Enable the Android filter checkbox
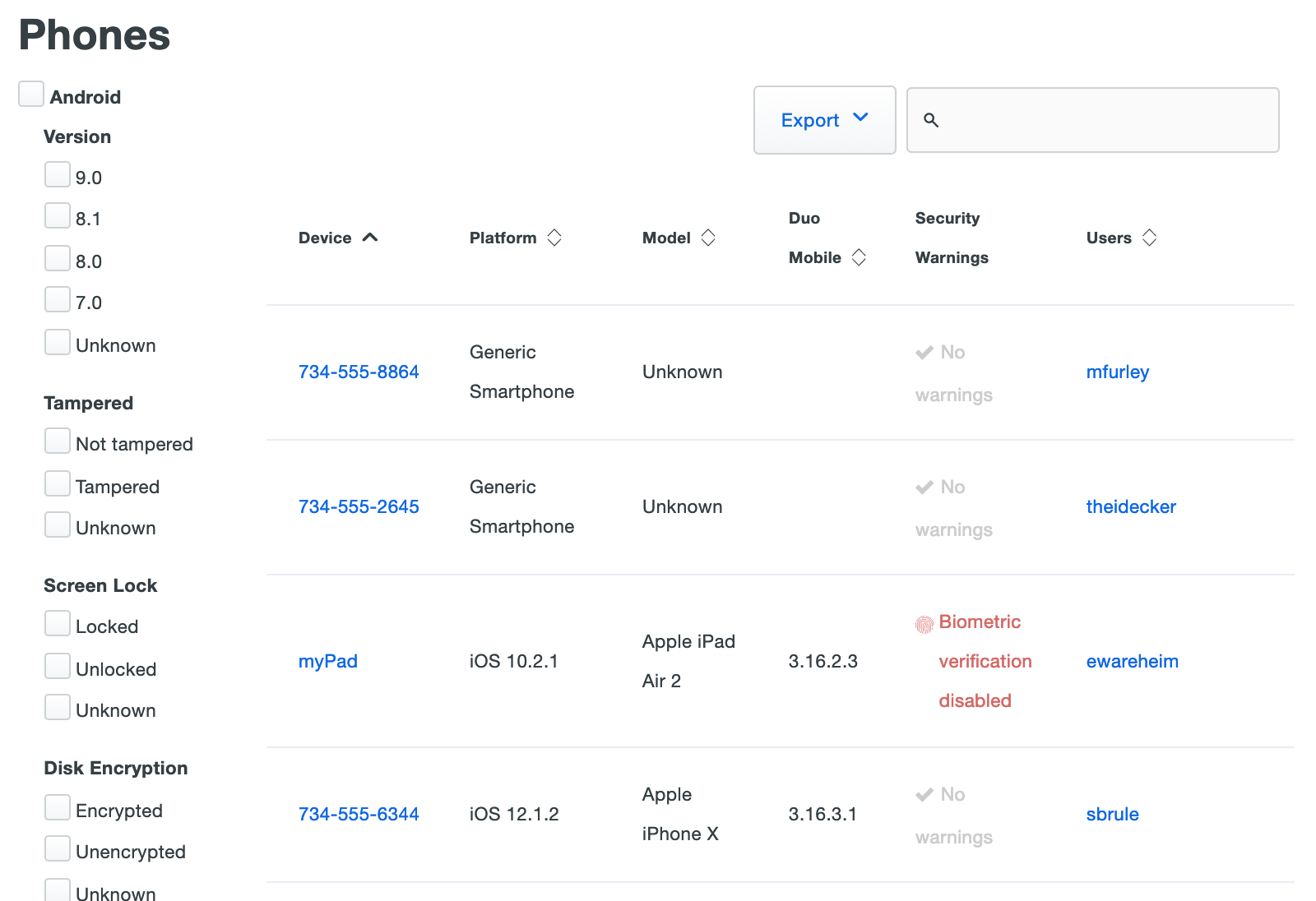Screen dimensions: 1316x901 (x=31, y=94)
